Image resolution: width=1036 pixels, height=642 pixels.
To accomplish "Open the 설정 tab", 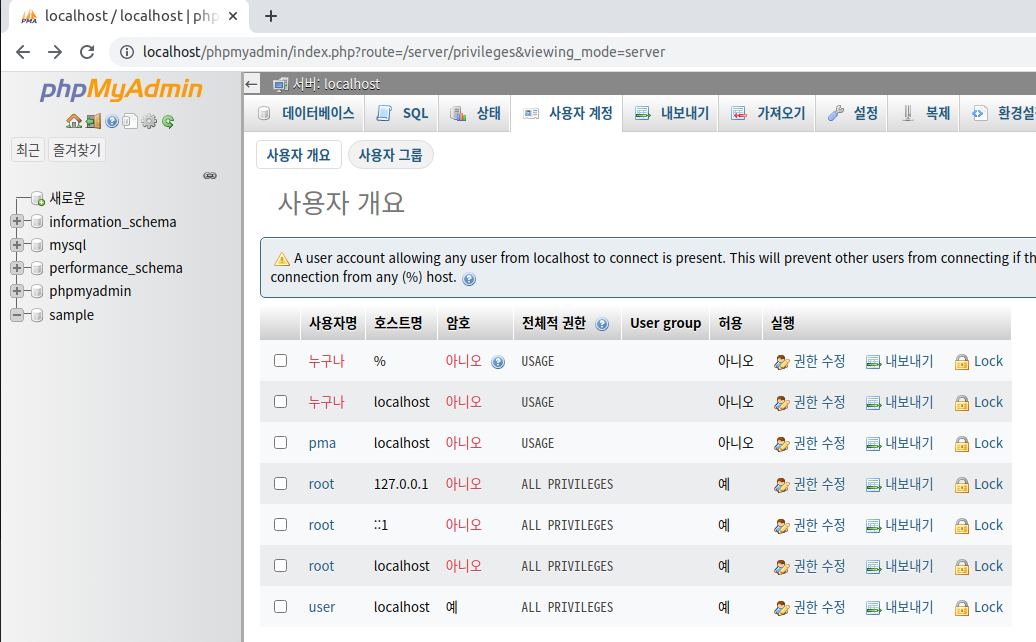I will click(852, 114).
